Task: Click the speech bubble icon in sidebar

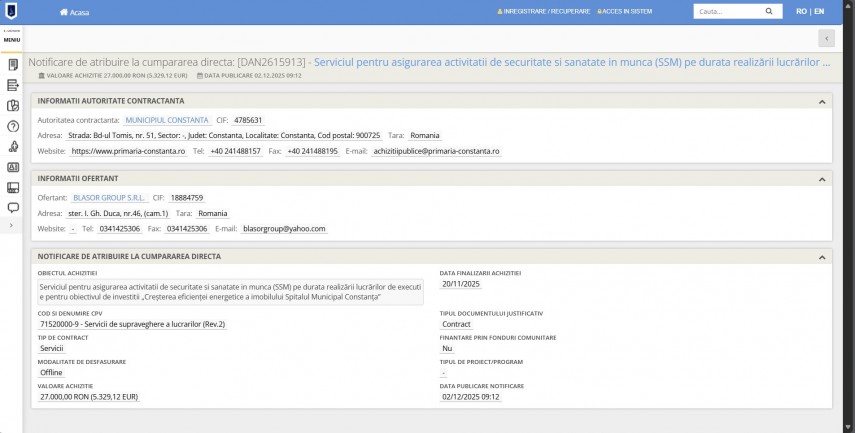Action: [x=13, y=208]
